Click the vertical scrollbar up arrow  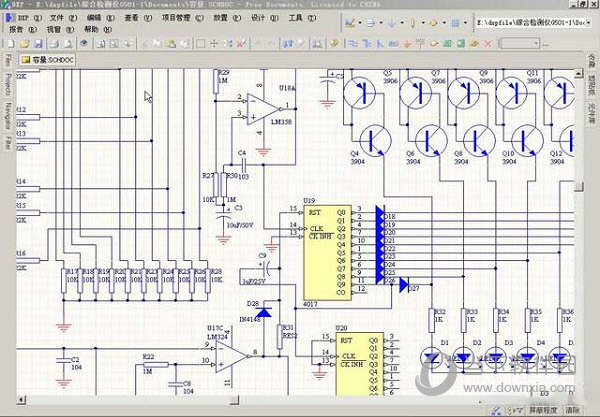pyautogui.click(x=579, y=74)
